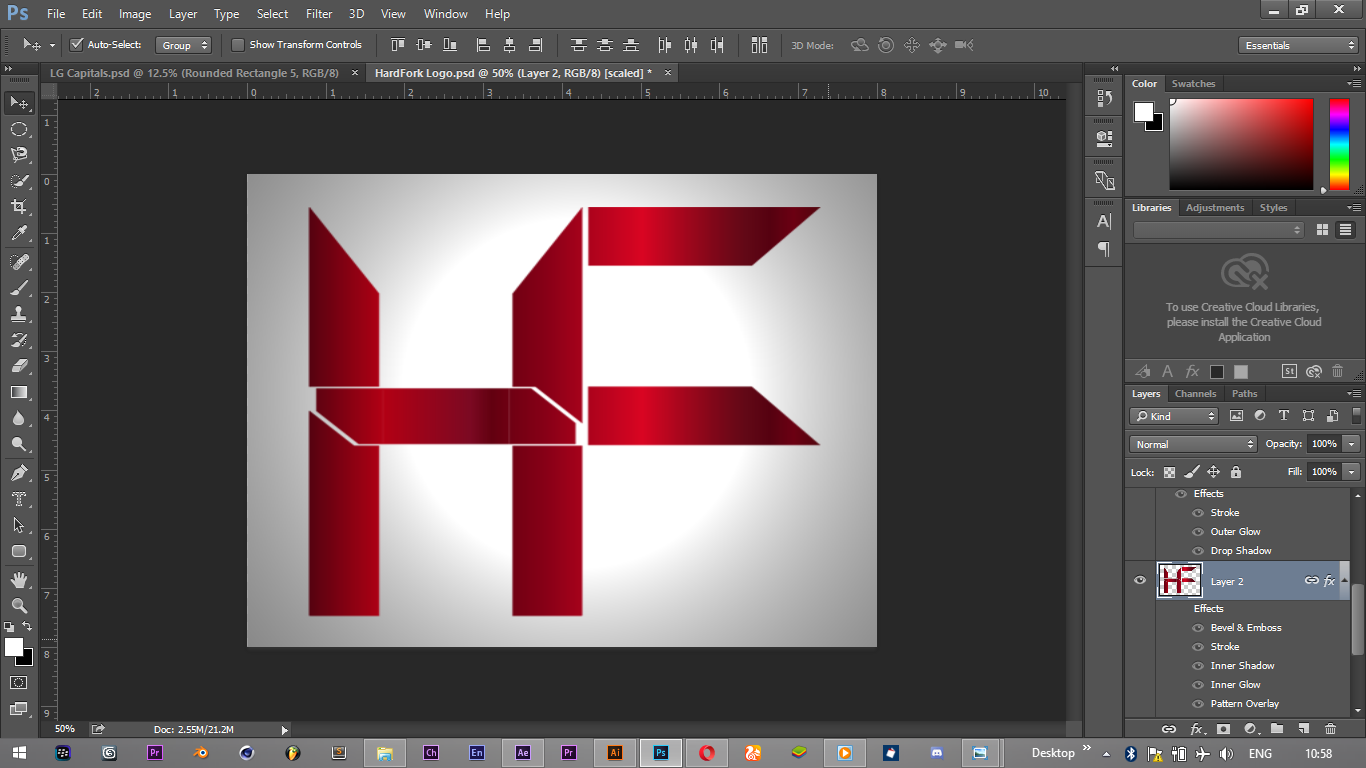1366x768 pixels.
Task: Select the Eraser tool
Action: click(x=19, y=366)
